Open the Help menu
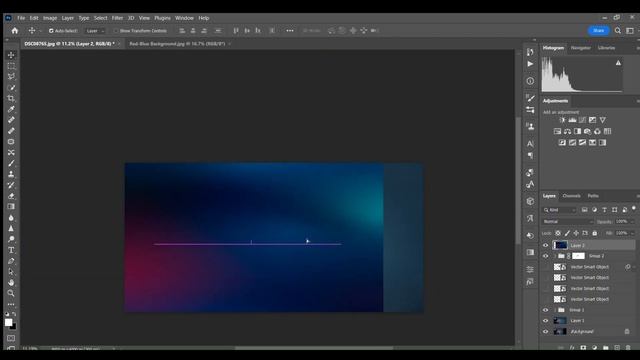Viewport: 640px width, 360px height. (x=204, y=18)
